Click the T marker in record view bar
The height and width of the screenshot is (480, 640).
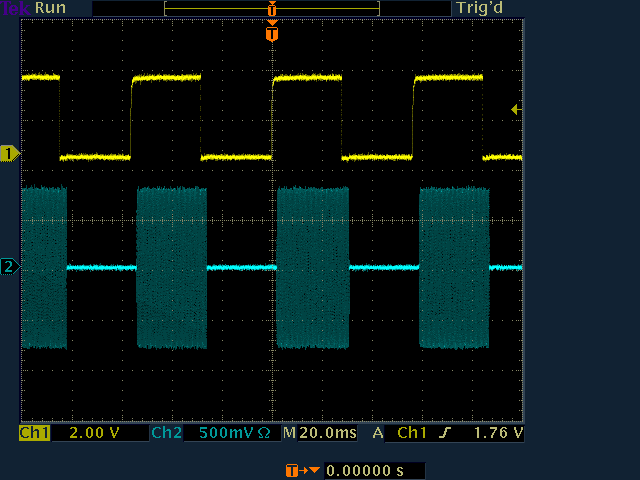tap(272, 8)
